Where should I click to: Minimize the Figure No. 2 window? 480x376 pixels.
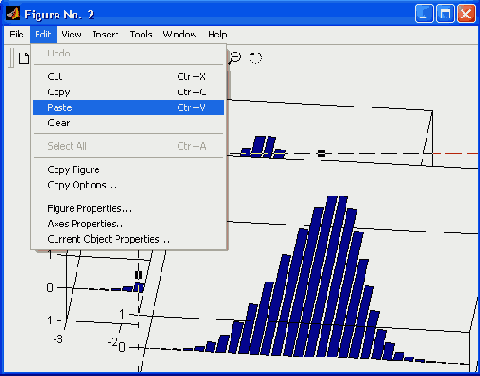pyautogui.click(x=424, y=14)
